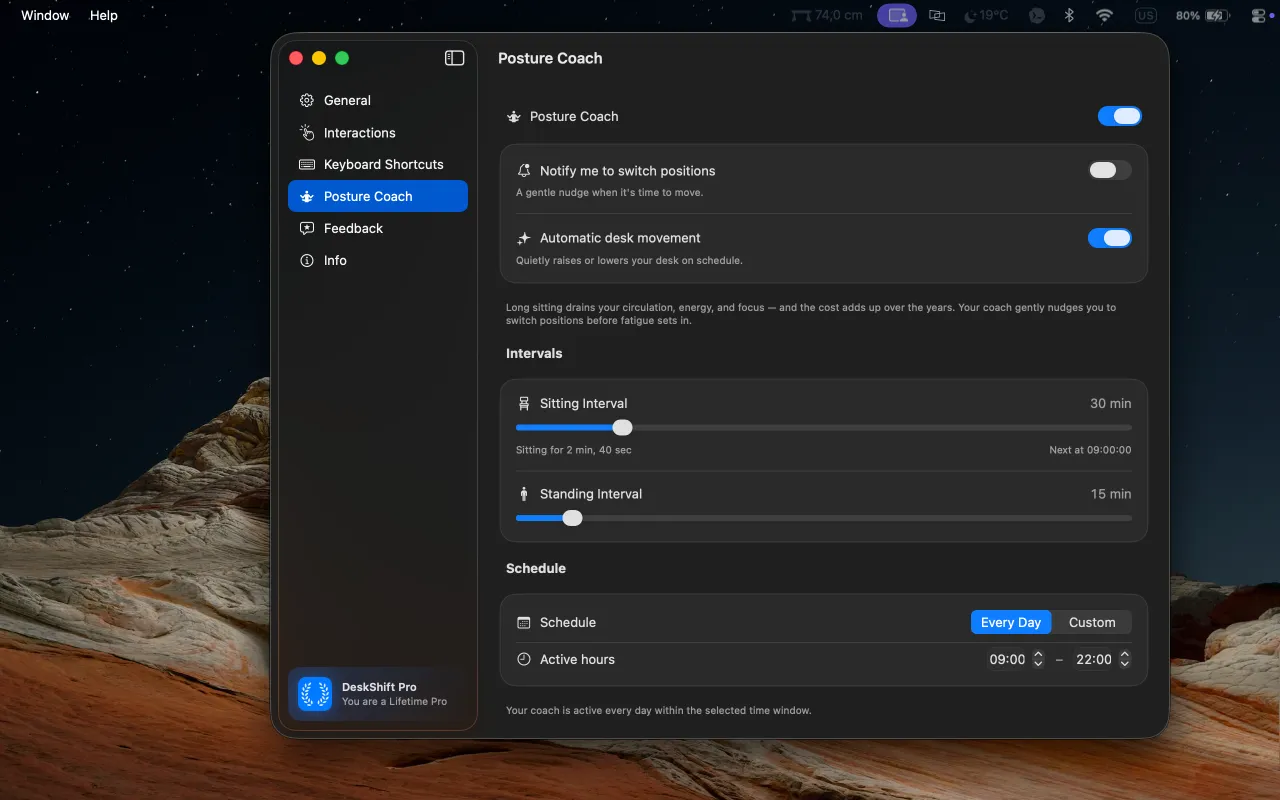Image resolution: width=1280 pixels, height=800 pixels.
Task: Open the Info section
Action: pos(378,260)
